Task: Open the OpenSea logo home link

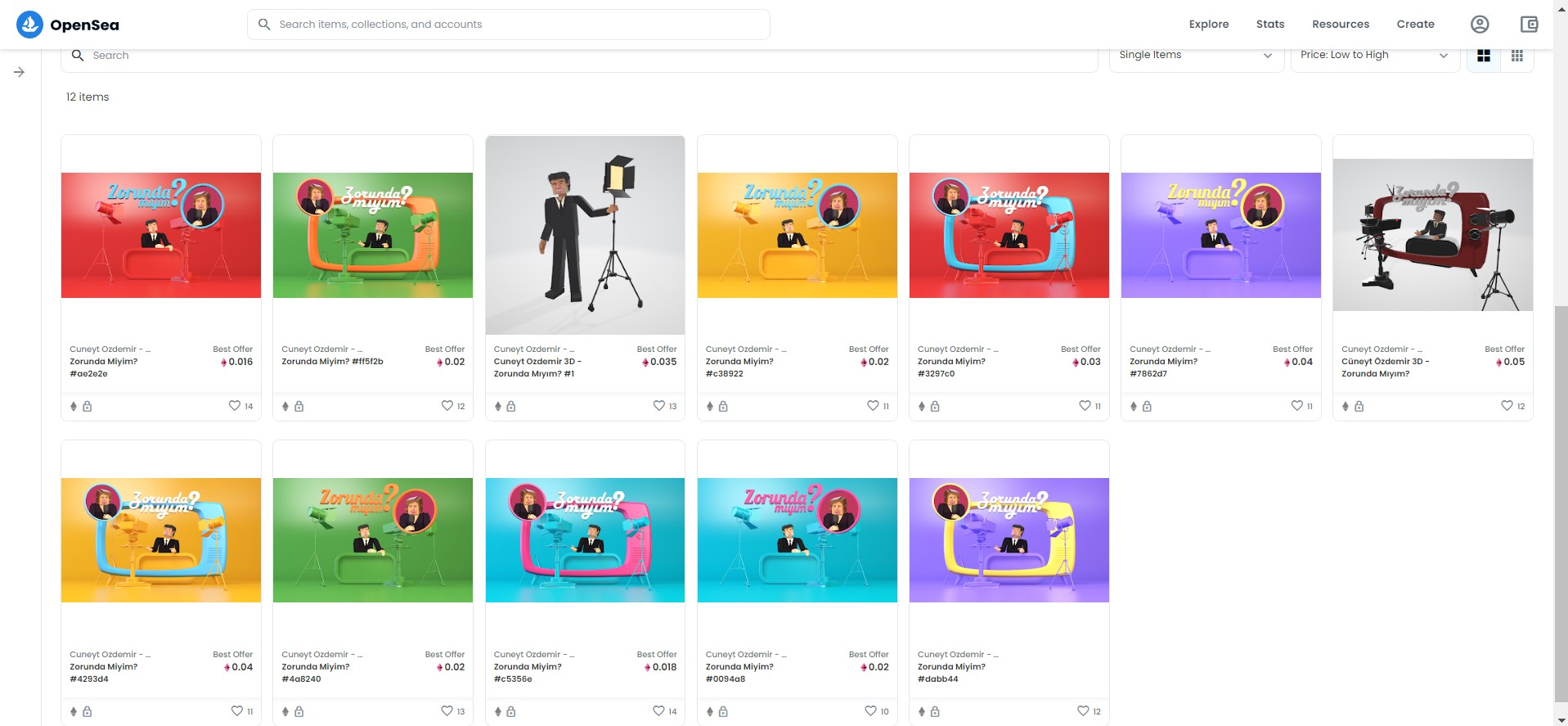Action: [68, 25]
